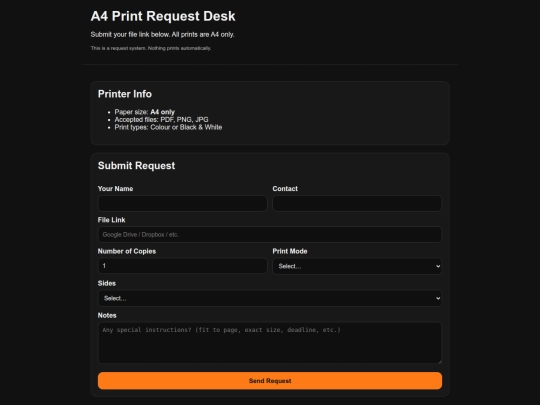This screenshot has width=540, height=405.
Task: Click the Your Name label
Action: click(x=115, y=189)
